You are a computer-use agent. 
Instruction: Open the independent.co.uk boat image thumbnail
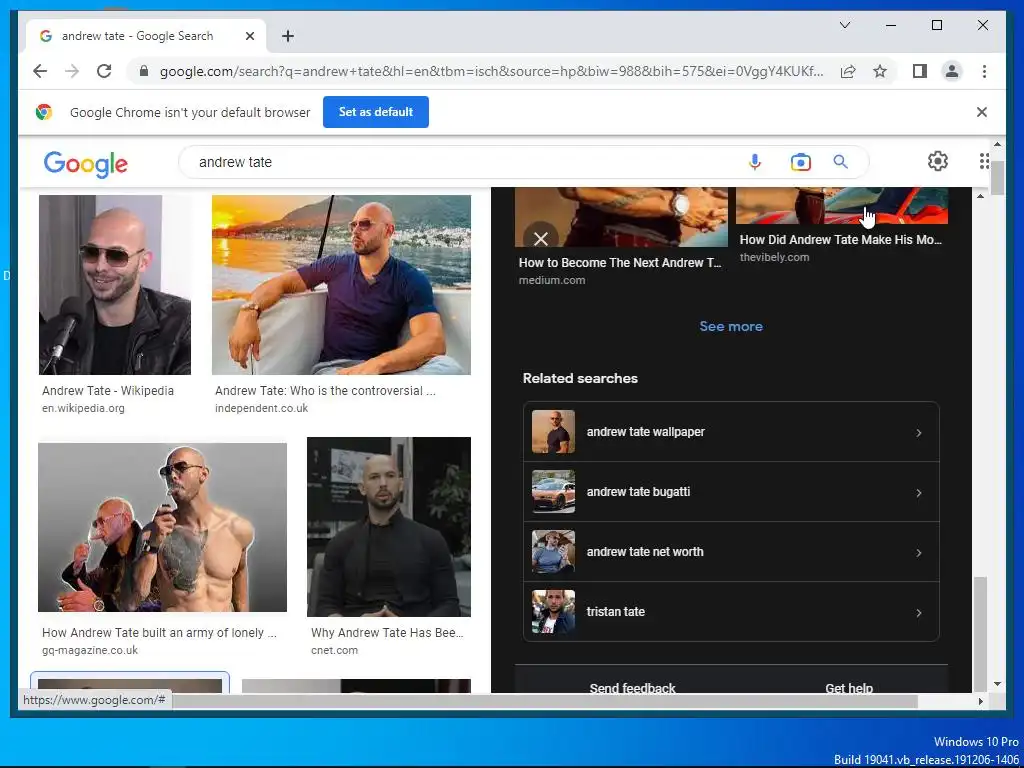point(341,285)
